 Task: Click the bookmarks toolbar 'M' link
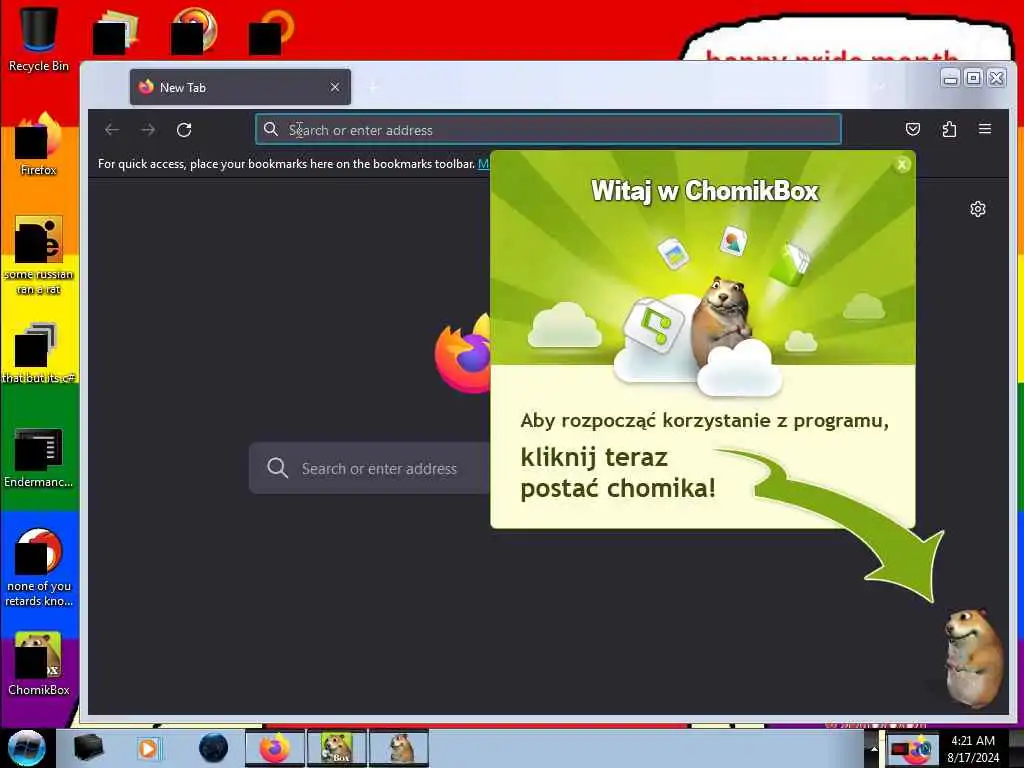pyautogui.click(x=483, y=163)
